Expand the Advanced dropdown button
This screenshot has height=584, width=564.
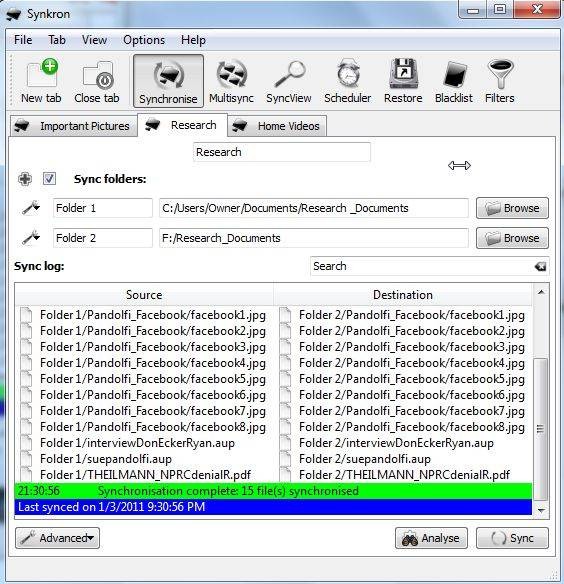[x=57, y=538]
